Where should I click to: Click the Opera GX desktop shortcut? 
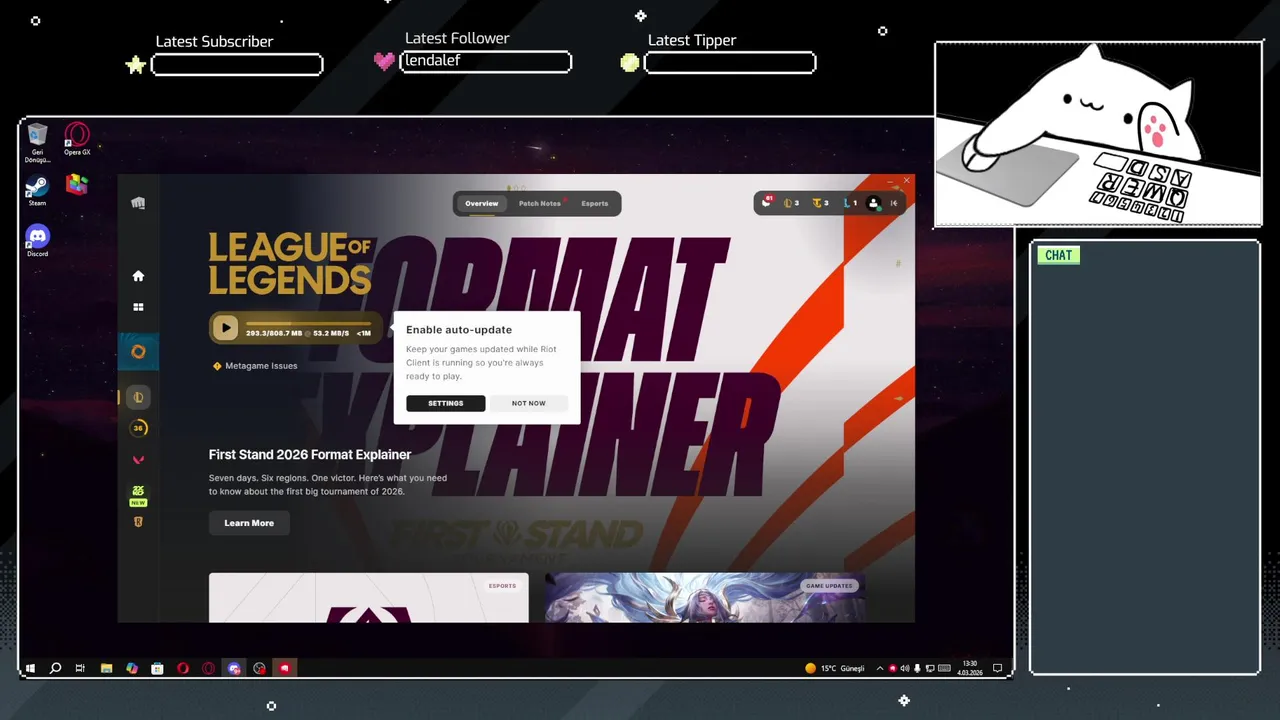point(77,139)
